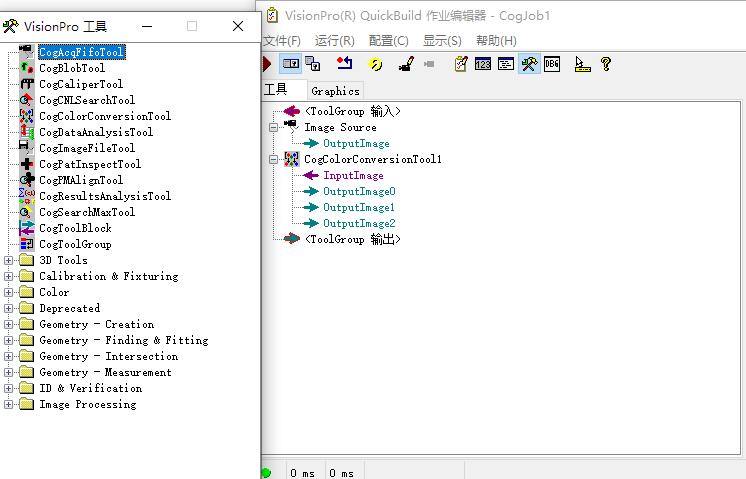Image resolution: width=746 pixels, height=479 pixels.
Task: Click the CogCaliperTool icon in toolbox
Action: (27, 84)
